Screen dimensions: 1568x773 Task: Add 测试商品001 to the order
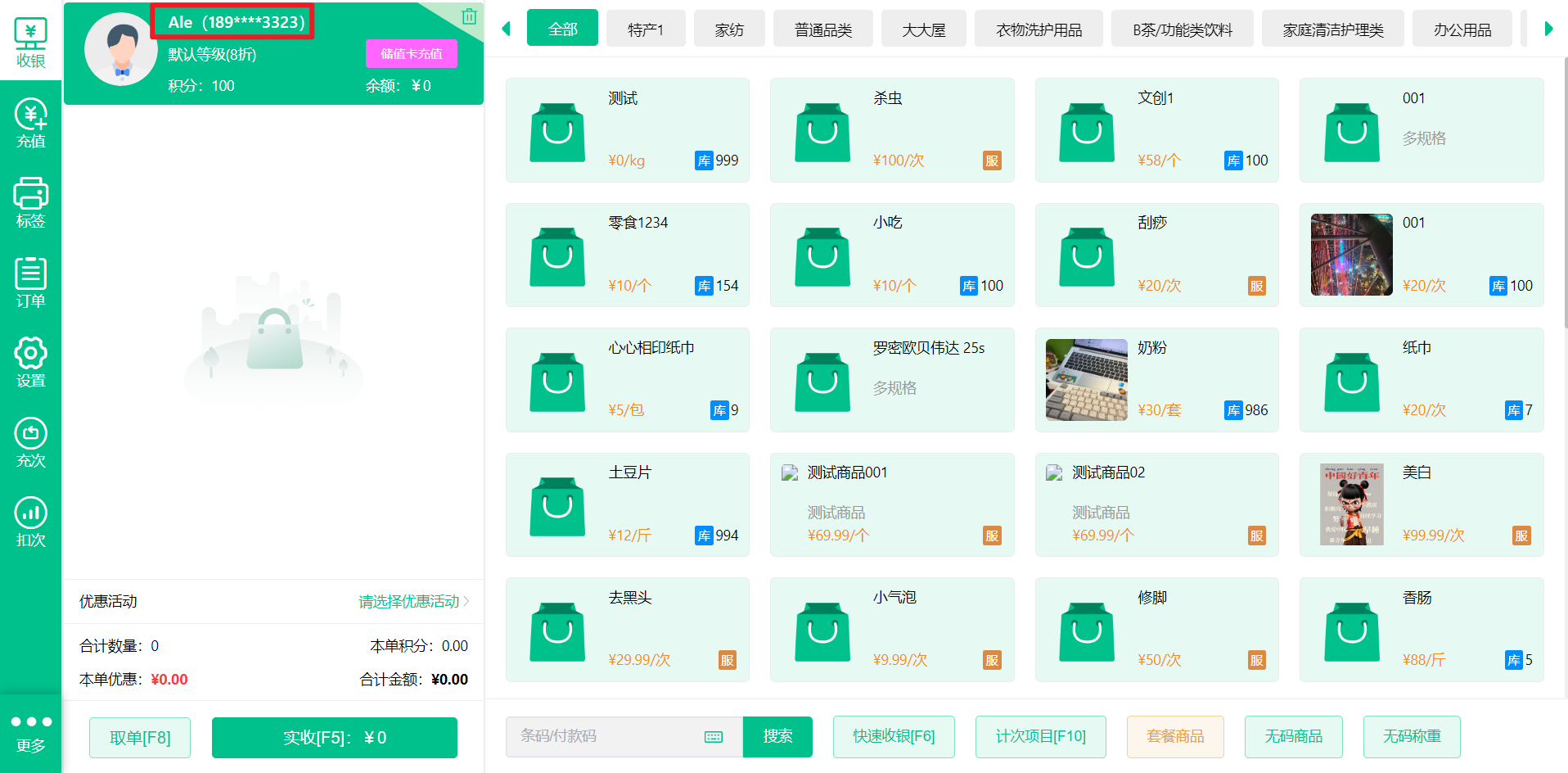click(x=892, y=504)
